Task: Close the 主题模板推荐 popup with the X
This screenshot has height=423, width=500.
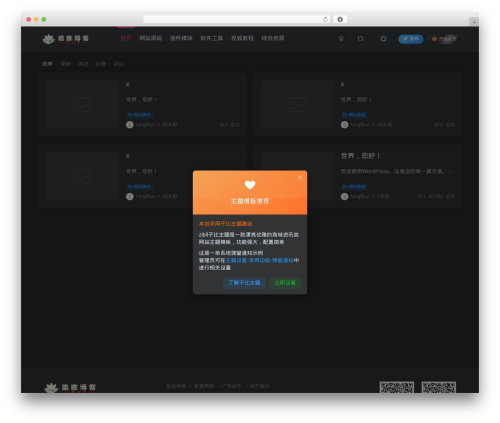Action: (300, 177)
